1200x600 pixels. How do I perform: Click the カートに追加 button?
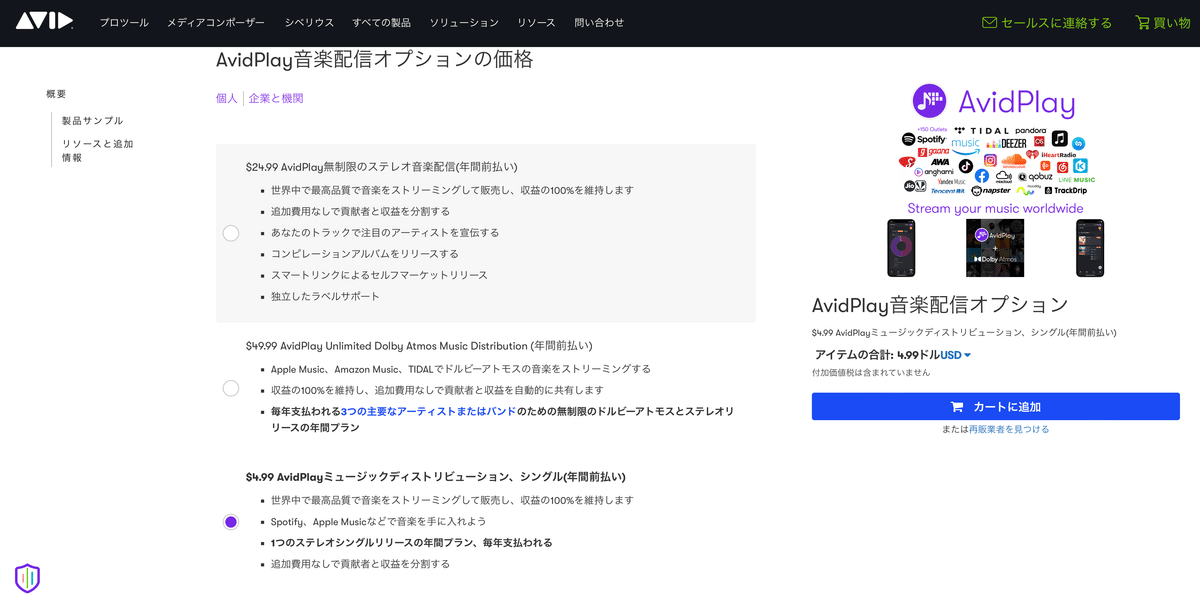click(996, 406)
